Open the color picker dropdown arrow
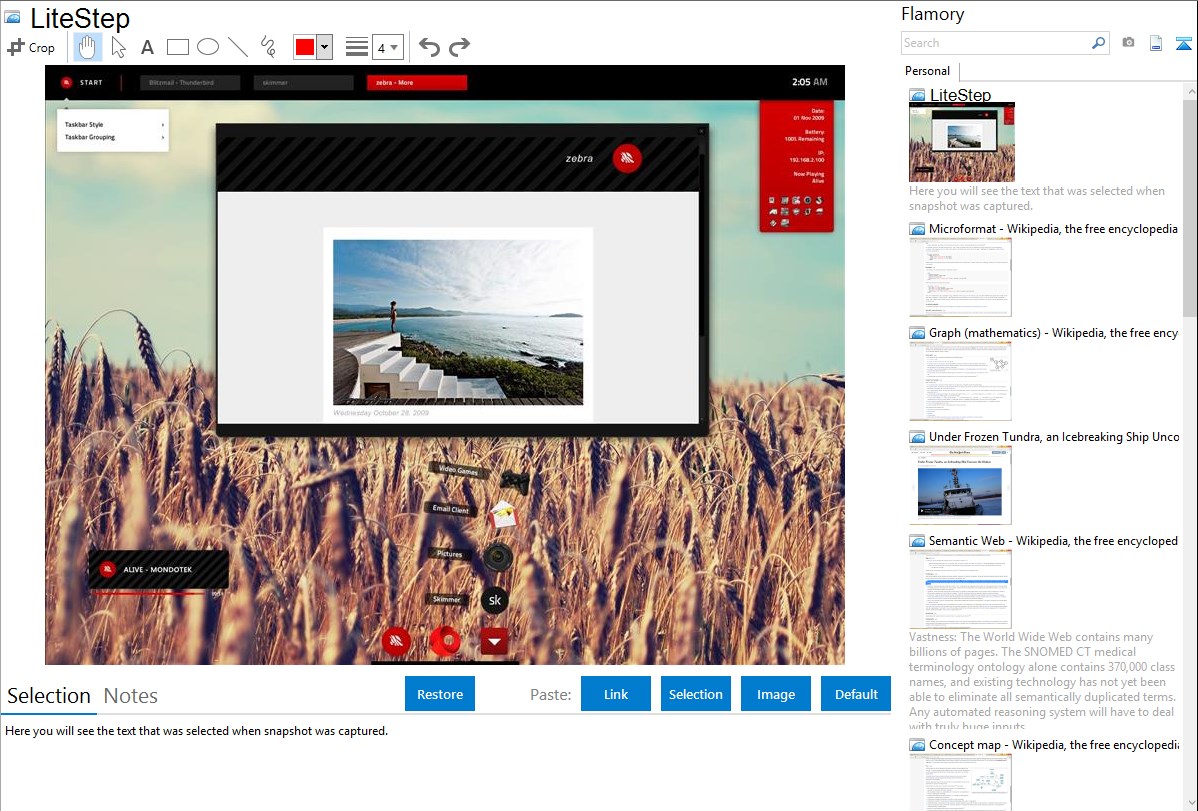Screen dimensions: 1198x811 click(325, 47)
